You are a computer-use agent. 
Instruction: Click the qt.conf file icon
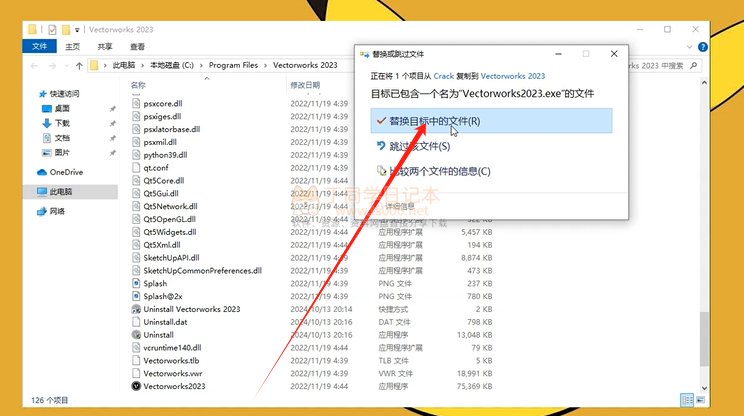[136, 167]
